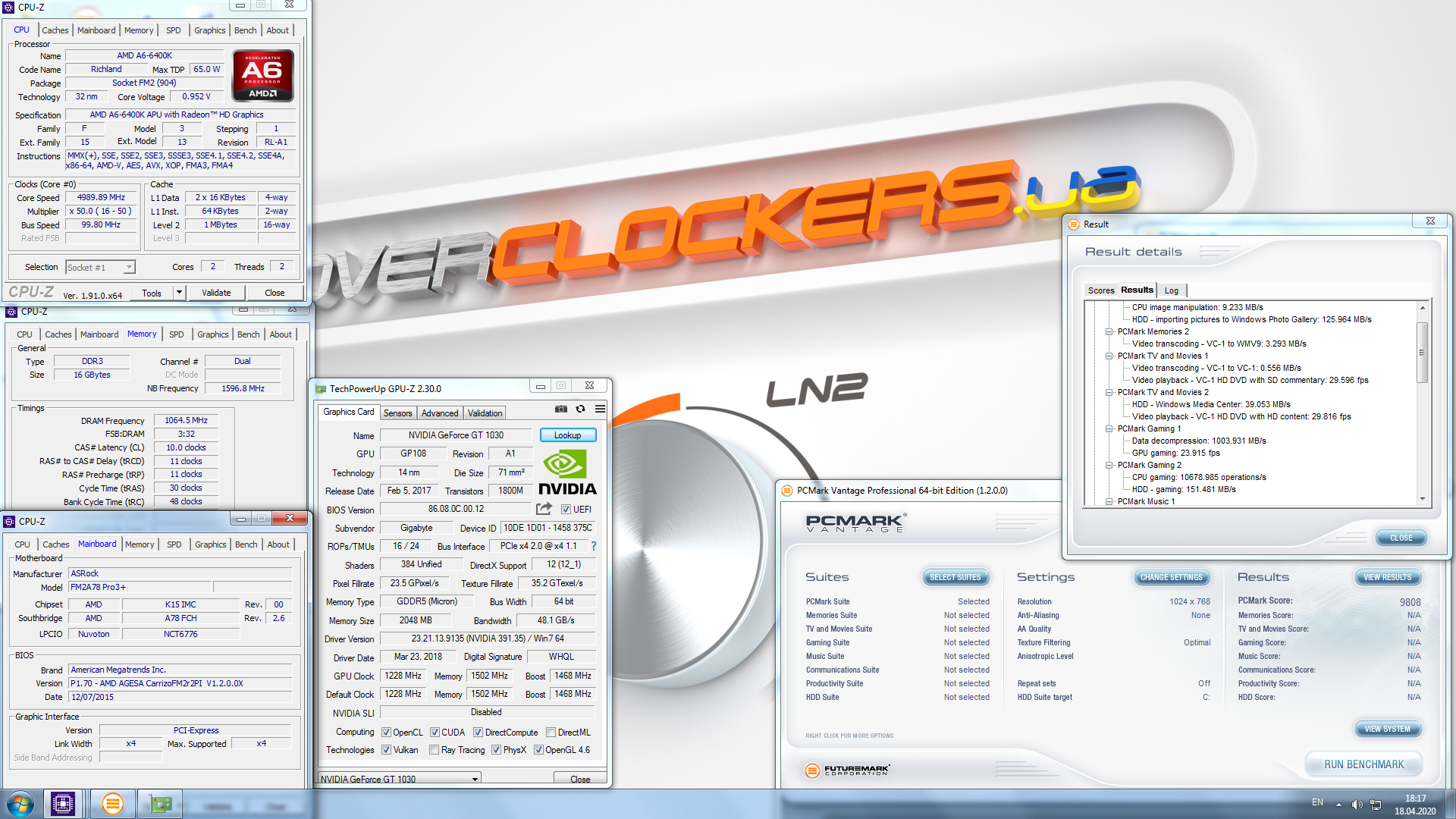The image size is (1456, 819).
Task: Open the Log tab in Result window
Action: click(x=1172, y=290)
